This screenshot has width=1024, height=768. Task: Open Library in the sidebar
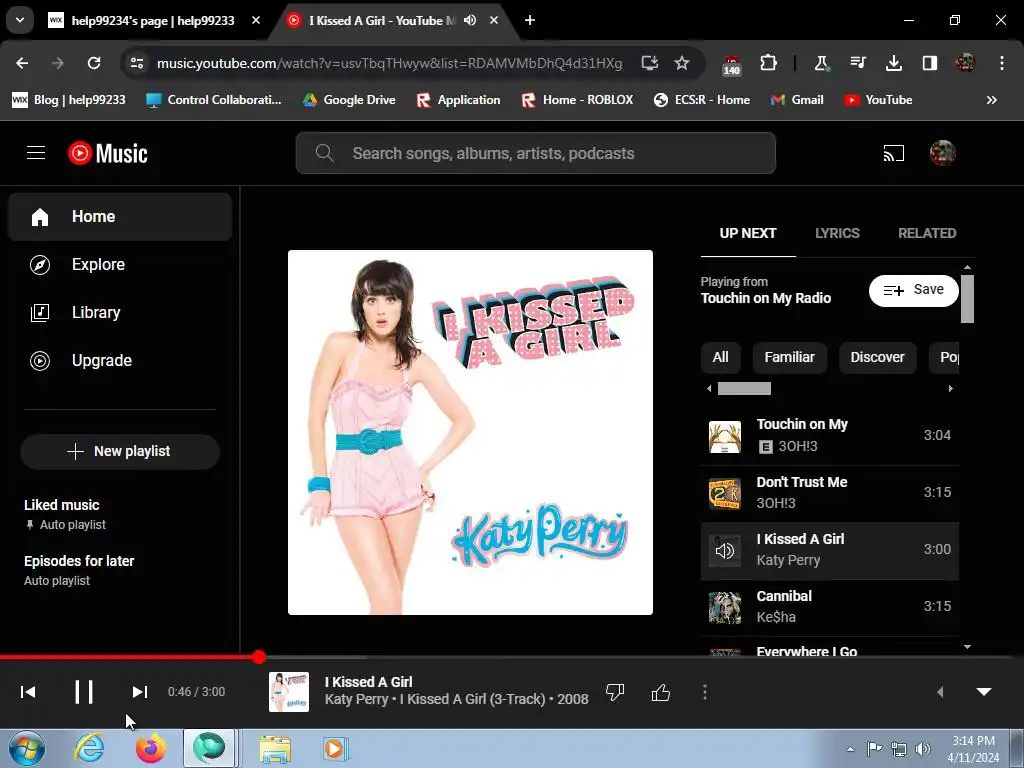click(120, 312)
